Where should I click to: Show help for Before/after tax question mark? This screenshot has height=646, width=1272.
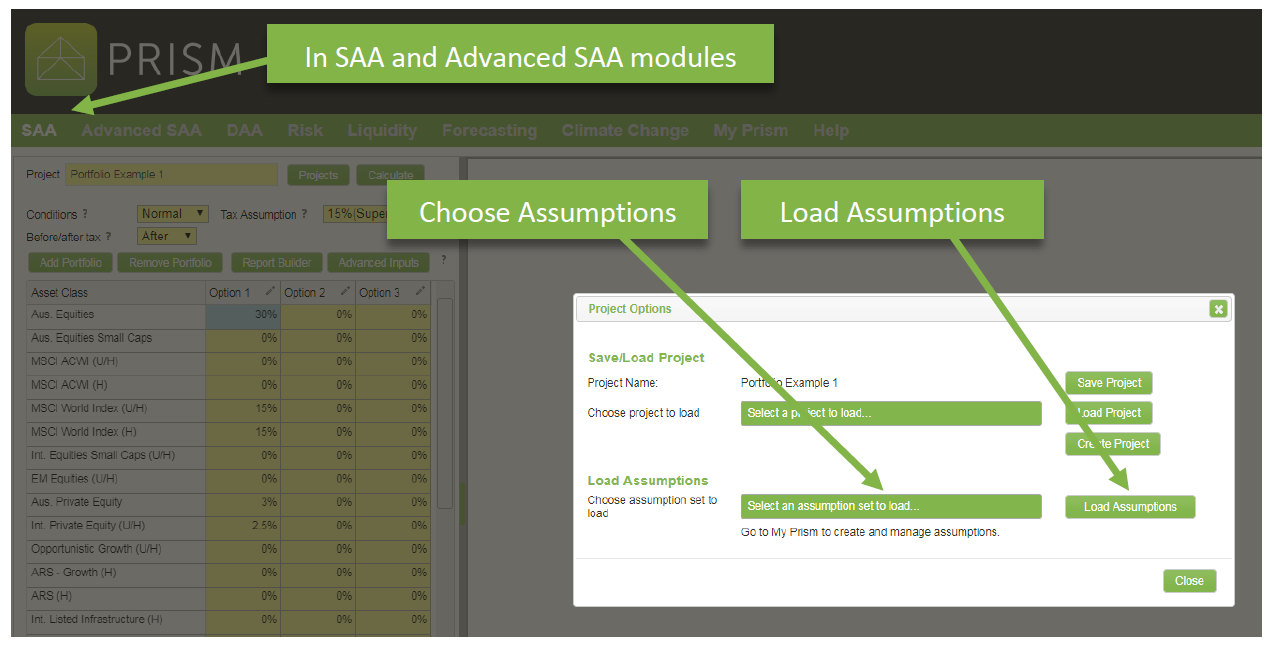click(108, 237)
